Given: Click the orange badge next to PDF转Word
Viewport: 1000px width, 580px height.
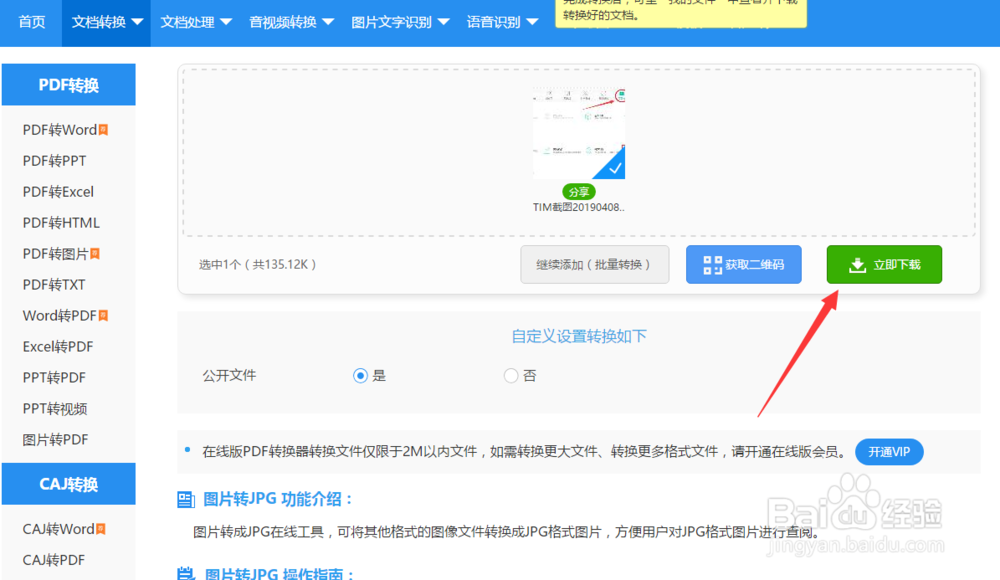Looking at the screenshot, I should click(103, 130).
